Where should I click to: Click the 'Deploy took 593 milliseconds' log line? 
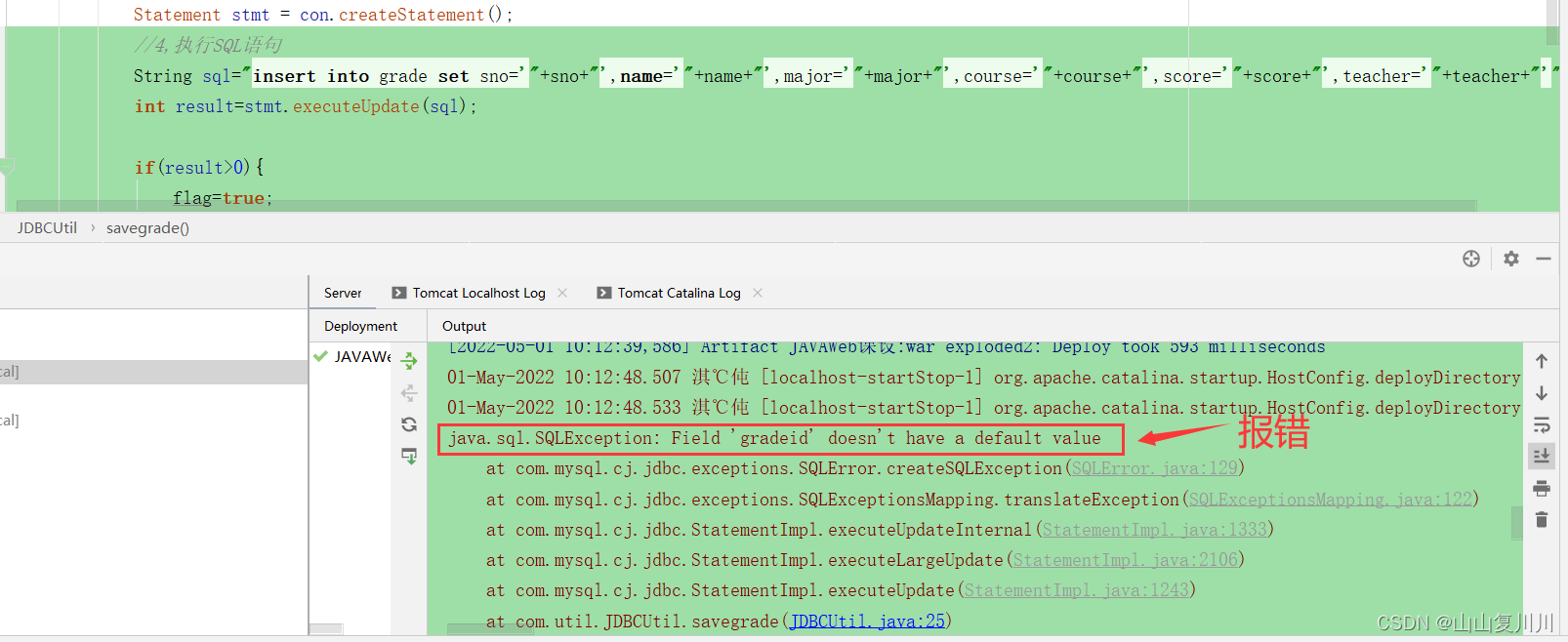point(887,347)
